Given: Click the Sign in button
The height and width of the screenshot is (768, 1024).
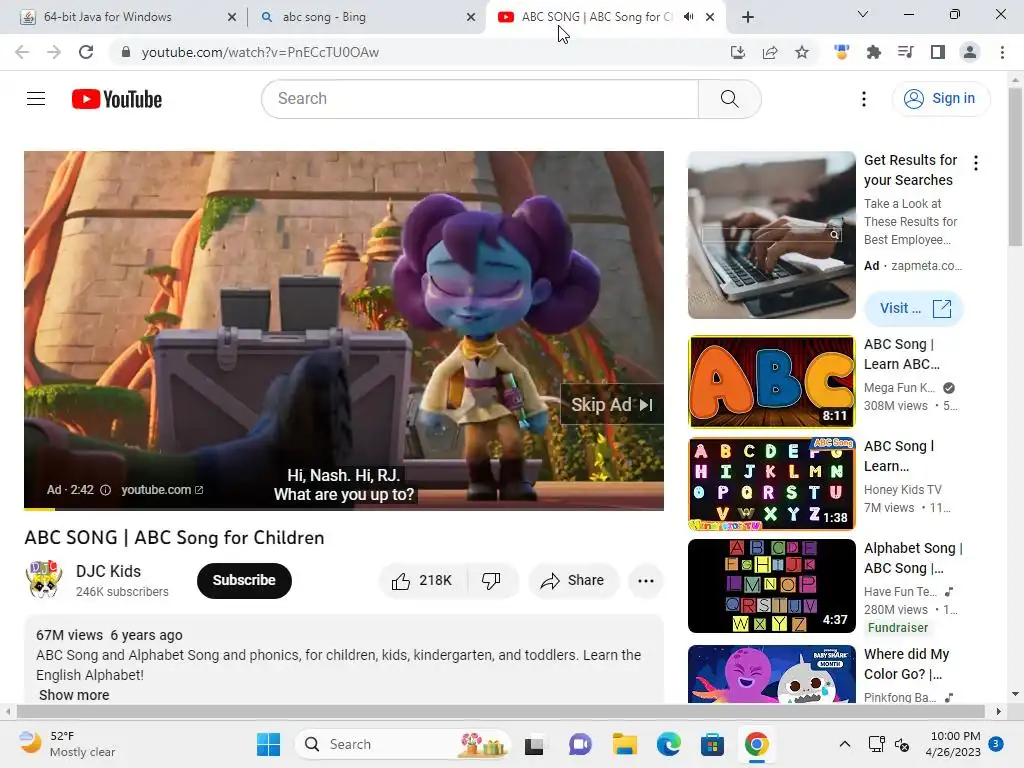Looking at the screenshot, I should coord(940,99).
